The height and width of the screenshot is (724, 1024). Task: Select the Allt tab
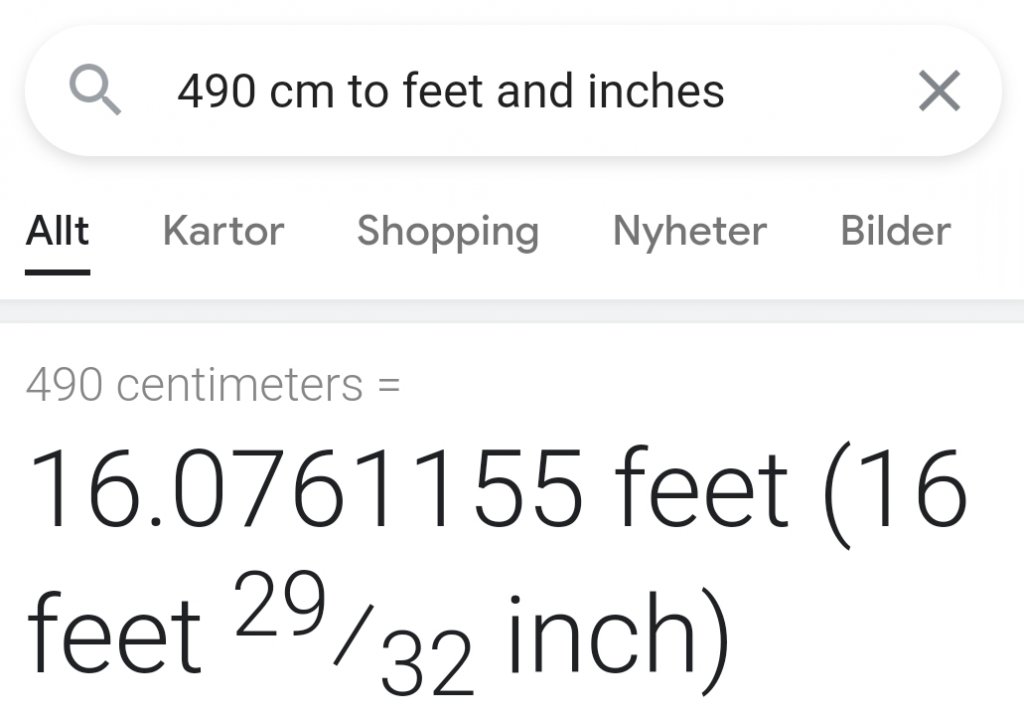pos(57,231)
